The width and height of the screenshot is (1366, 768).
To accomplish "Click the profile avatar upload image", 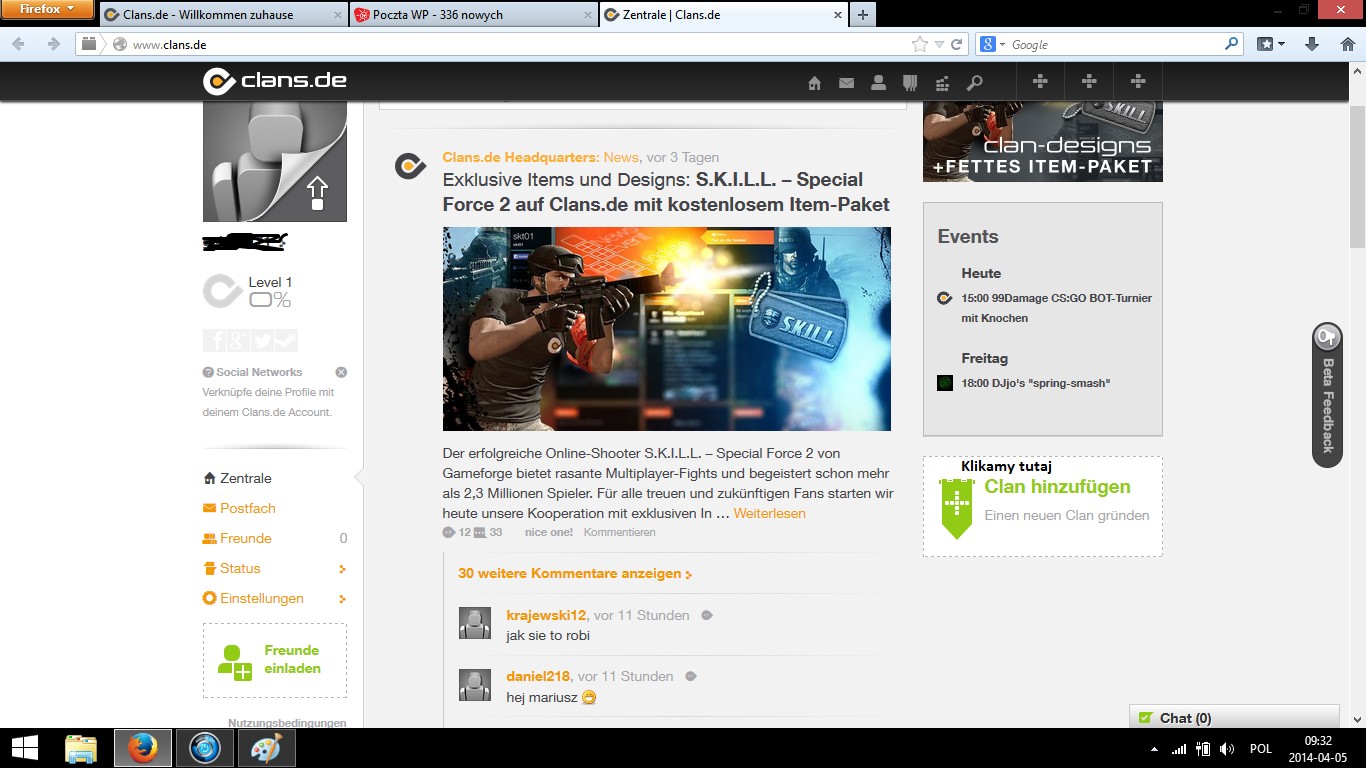I will click(x=275, y=161).
